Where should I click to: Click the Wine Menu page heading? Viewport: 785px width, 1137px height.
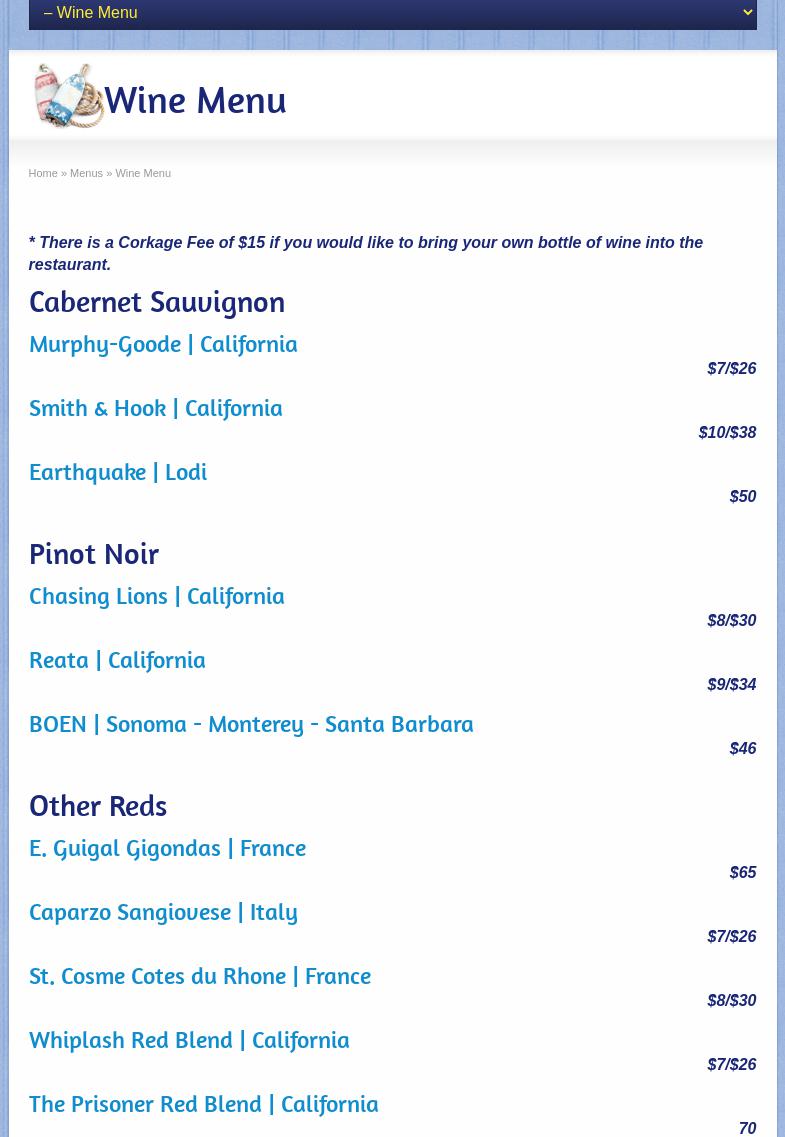click(x=195, y=100)
